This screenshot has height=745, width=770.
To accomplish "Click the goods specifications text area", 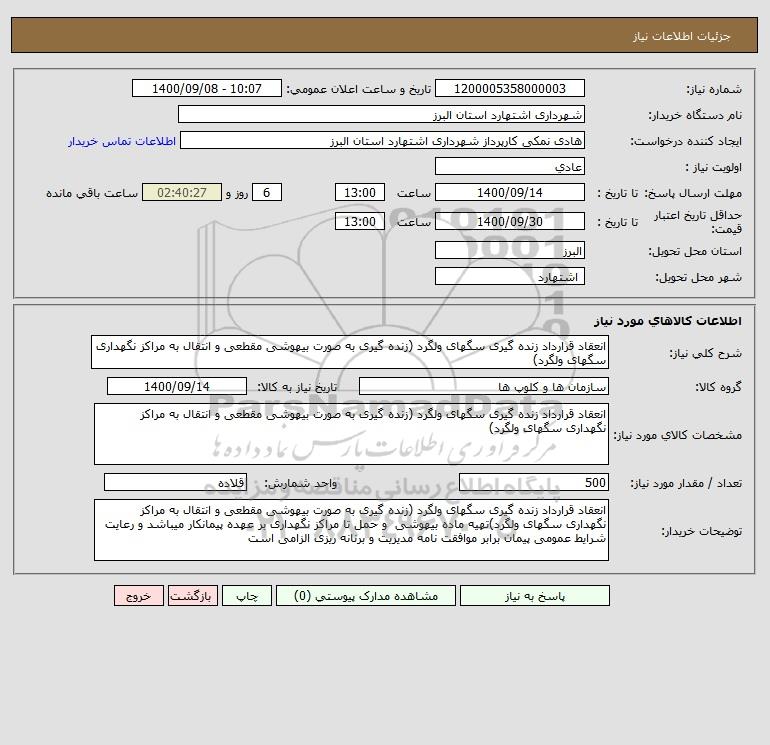I will (x=351, y=434).
